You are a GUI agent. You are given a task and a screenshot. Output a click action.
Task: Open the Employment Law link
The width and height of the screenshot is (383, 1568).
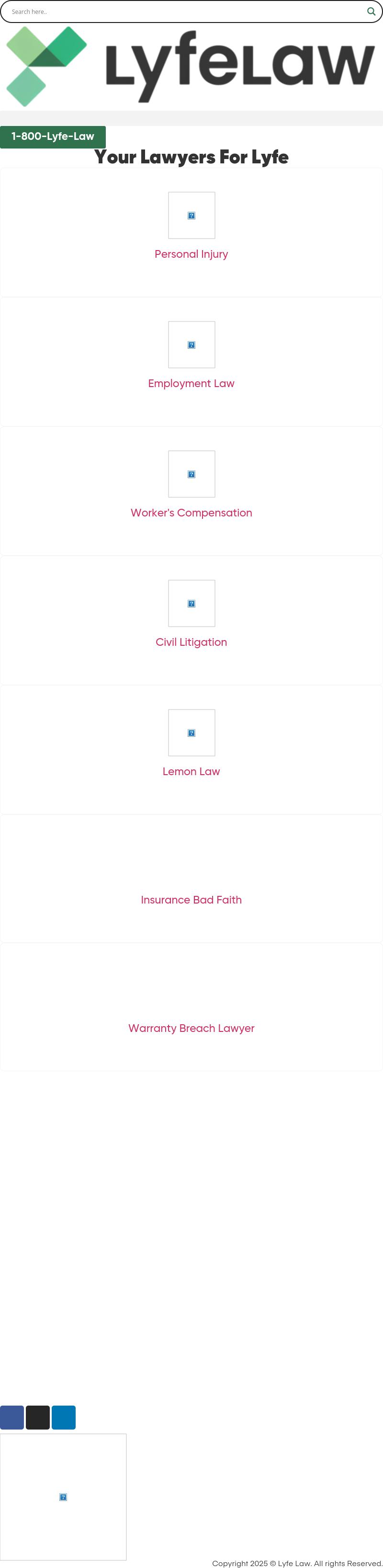(191, 383)
